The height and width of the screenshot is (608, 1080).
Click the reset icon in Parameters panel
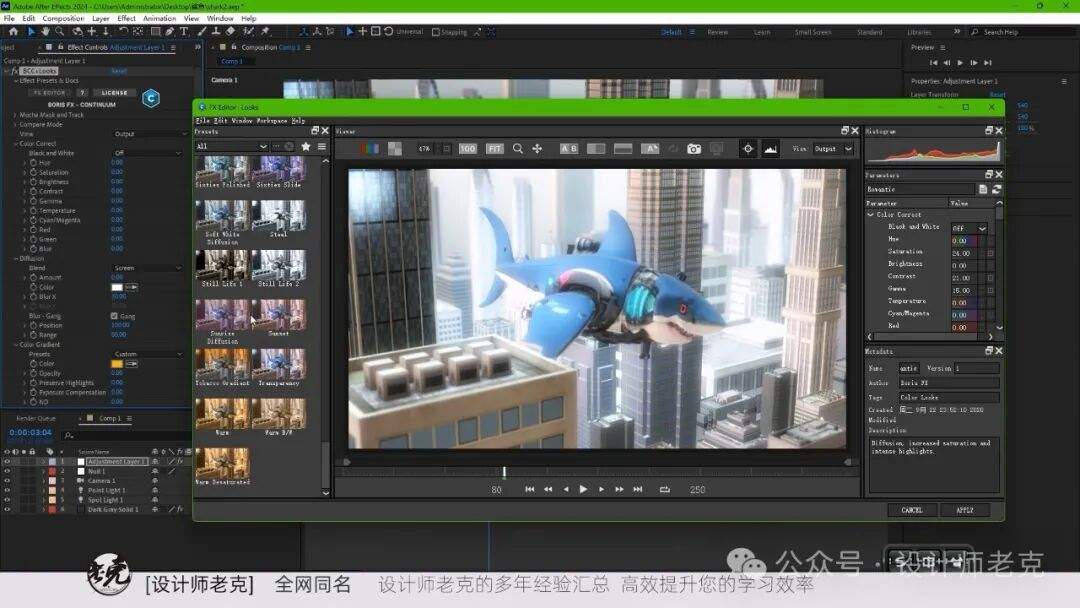tap(996, 189)
